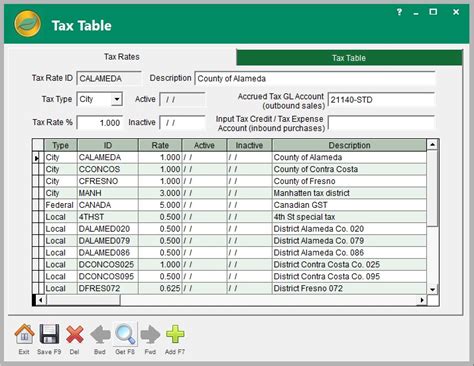Click the Description input field
Image resolution: width=474 pixels, height=366 pixels.
coord(315,79)
